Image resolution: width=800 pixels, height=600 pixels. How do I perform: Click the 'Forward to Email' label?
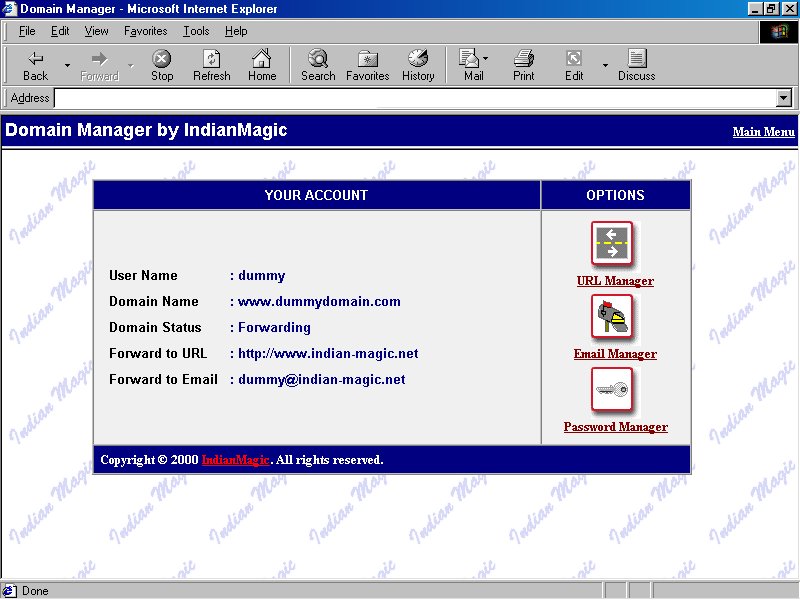163,380
